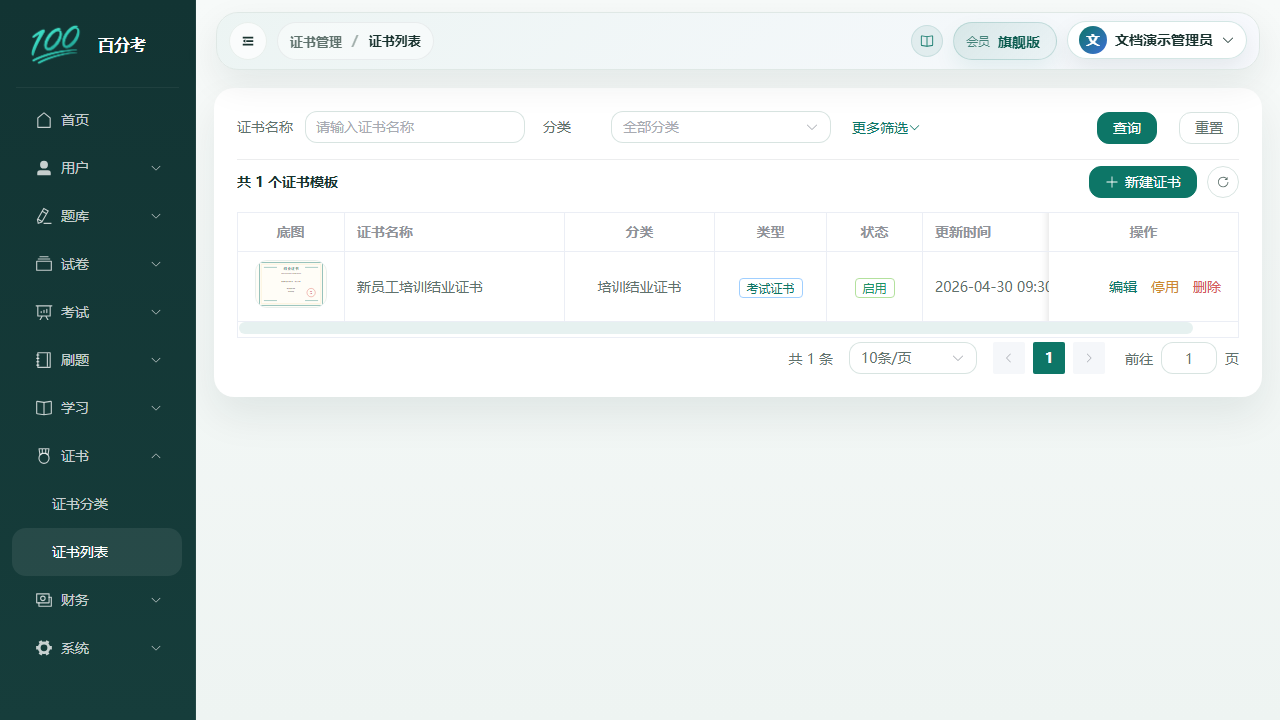
Task: Click the 重置 reset button
Action: coord(1209,128)
